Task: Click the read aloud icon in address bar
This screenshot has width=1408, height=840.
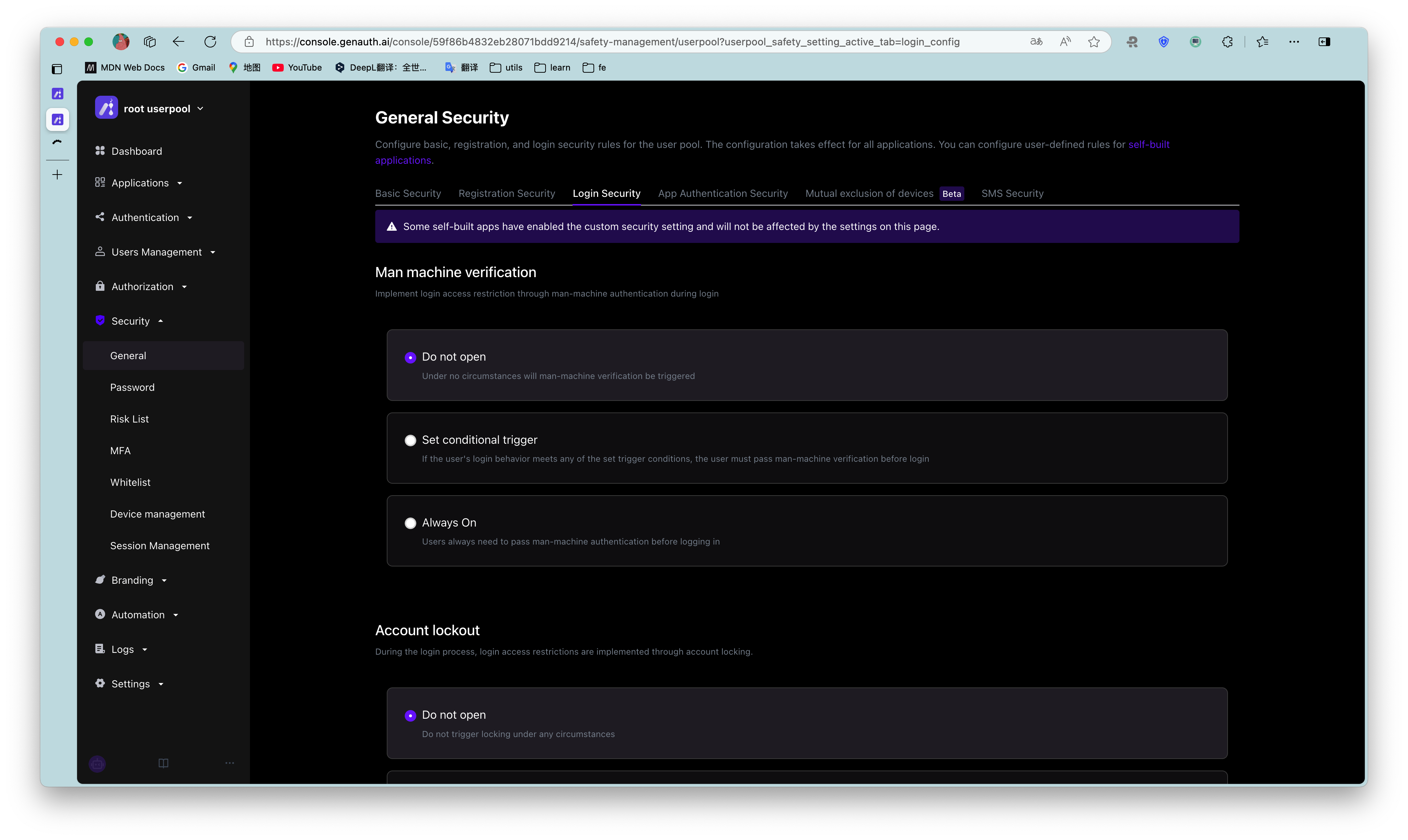Action: [x=1065, y=42]
